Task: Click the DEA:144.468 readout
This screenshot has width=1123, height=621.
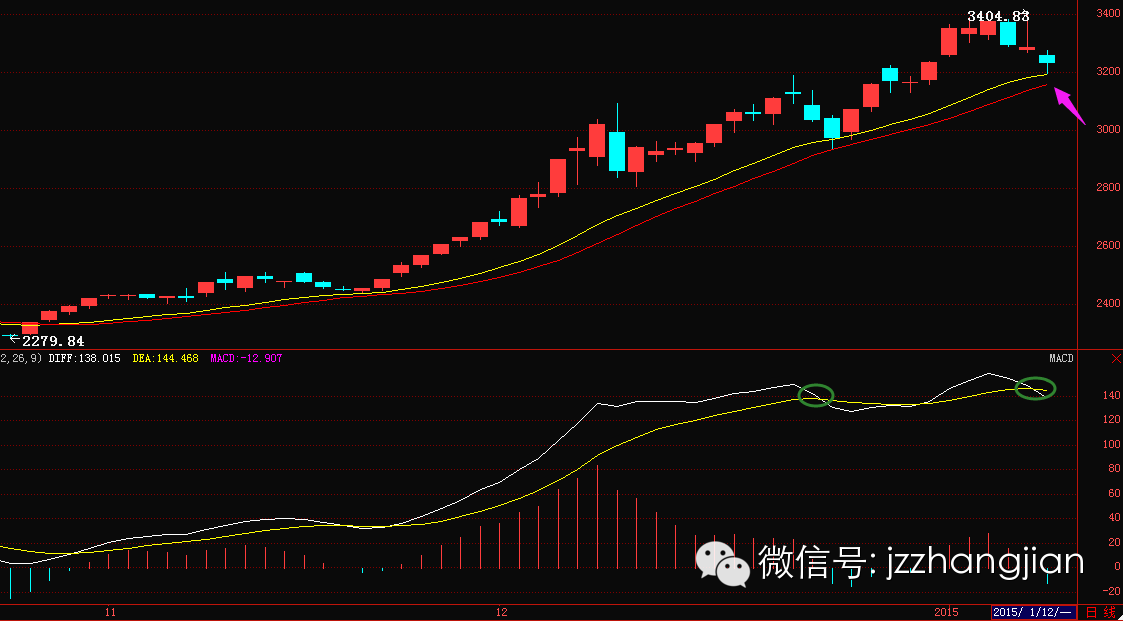Action: (165, 357)
